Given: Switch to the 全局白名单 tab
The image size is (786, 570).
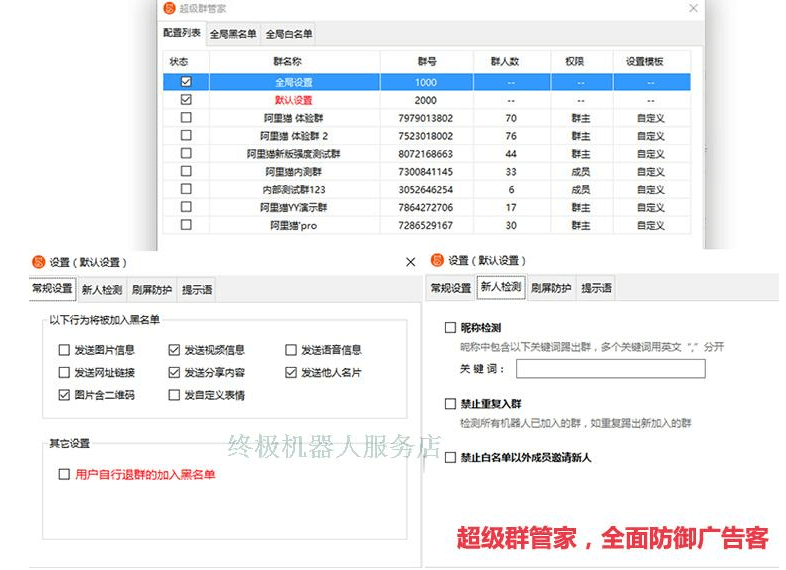Looking at the screenshot, I should tap(289, 34).
